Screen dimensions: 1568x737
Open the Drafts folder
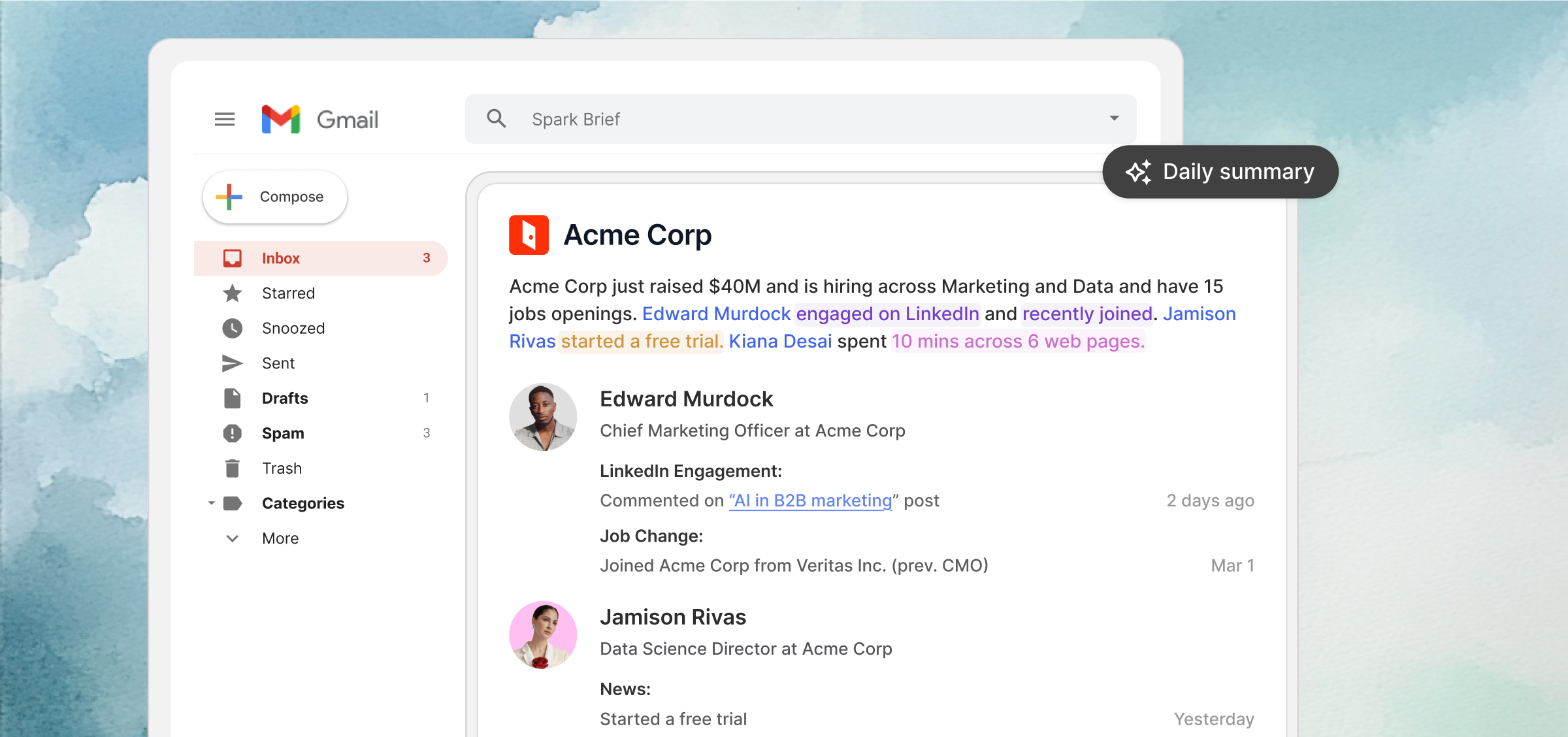point(285,398)
